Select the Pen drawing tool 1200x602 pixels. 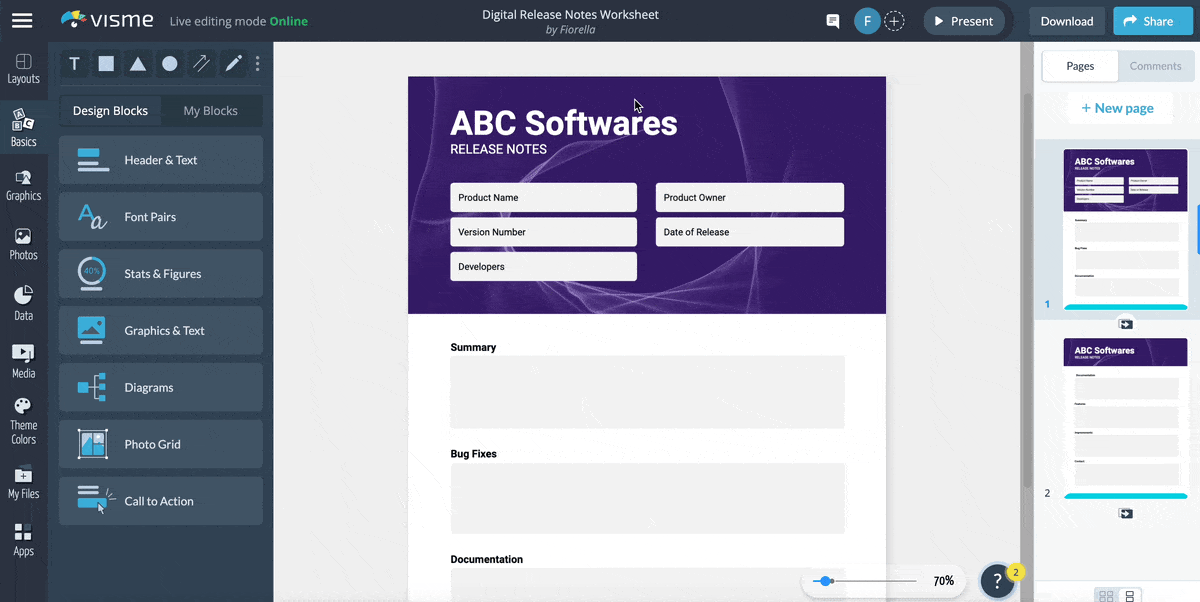232,63
